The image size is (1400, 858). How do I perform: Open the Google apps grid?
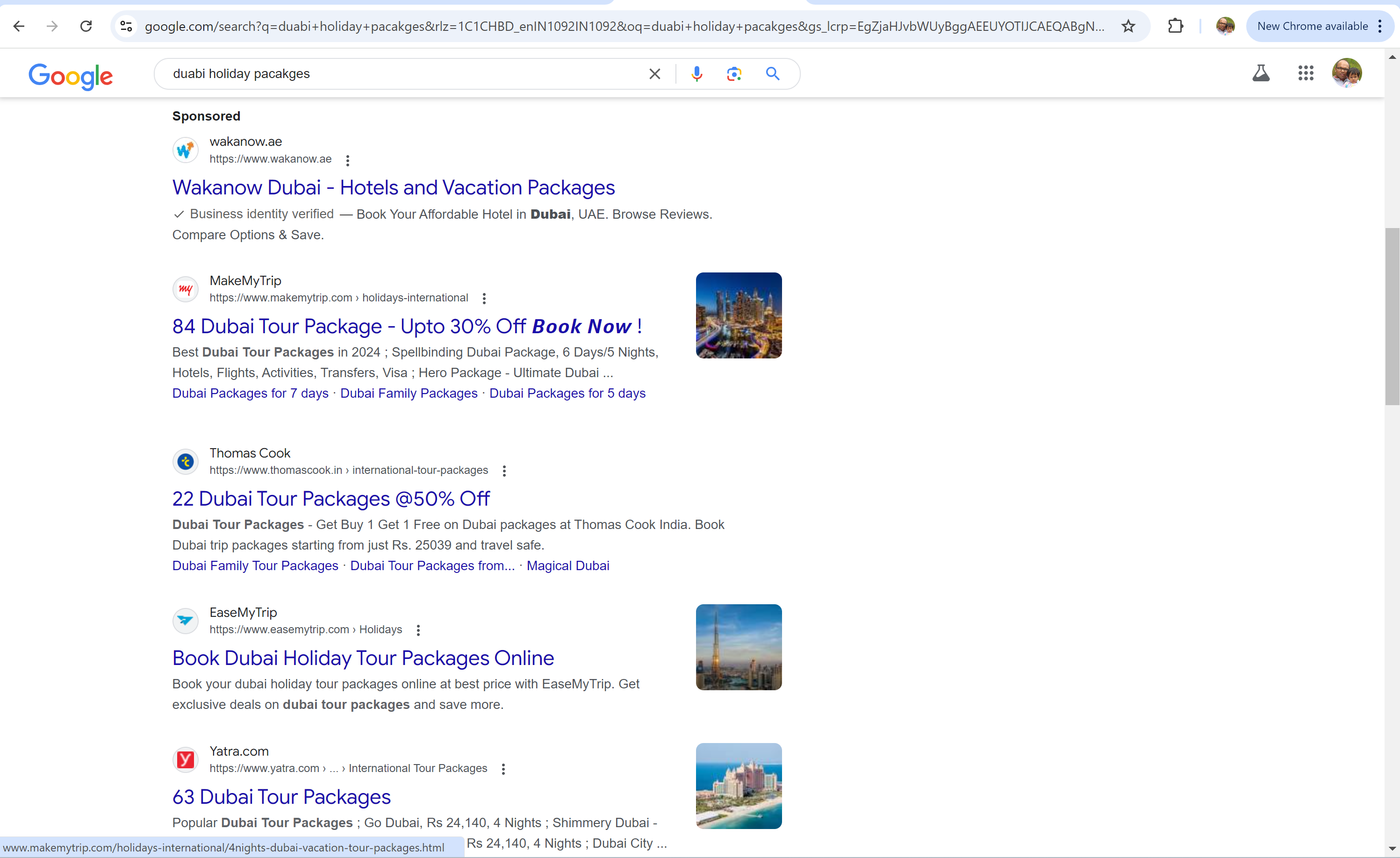(x=1305, y=73)
